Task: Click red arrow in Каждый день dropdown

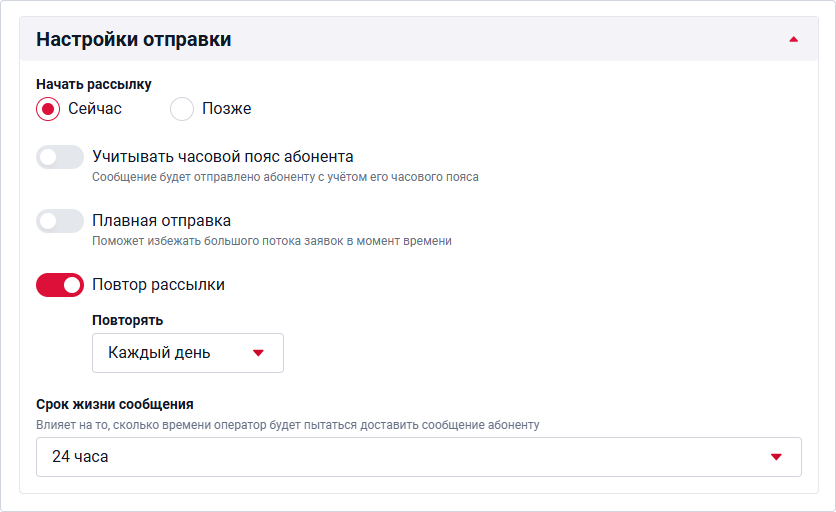Action: click(x=257, y=353)
